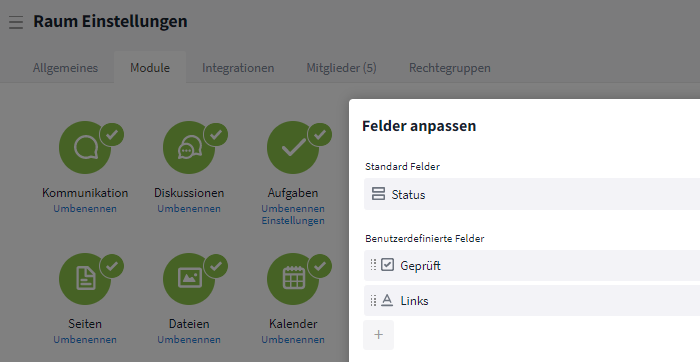Click Umbenennen under Kommunikation
Image resolution: width=700 pixels, height=362 pixels.
[x=85, y=208]
